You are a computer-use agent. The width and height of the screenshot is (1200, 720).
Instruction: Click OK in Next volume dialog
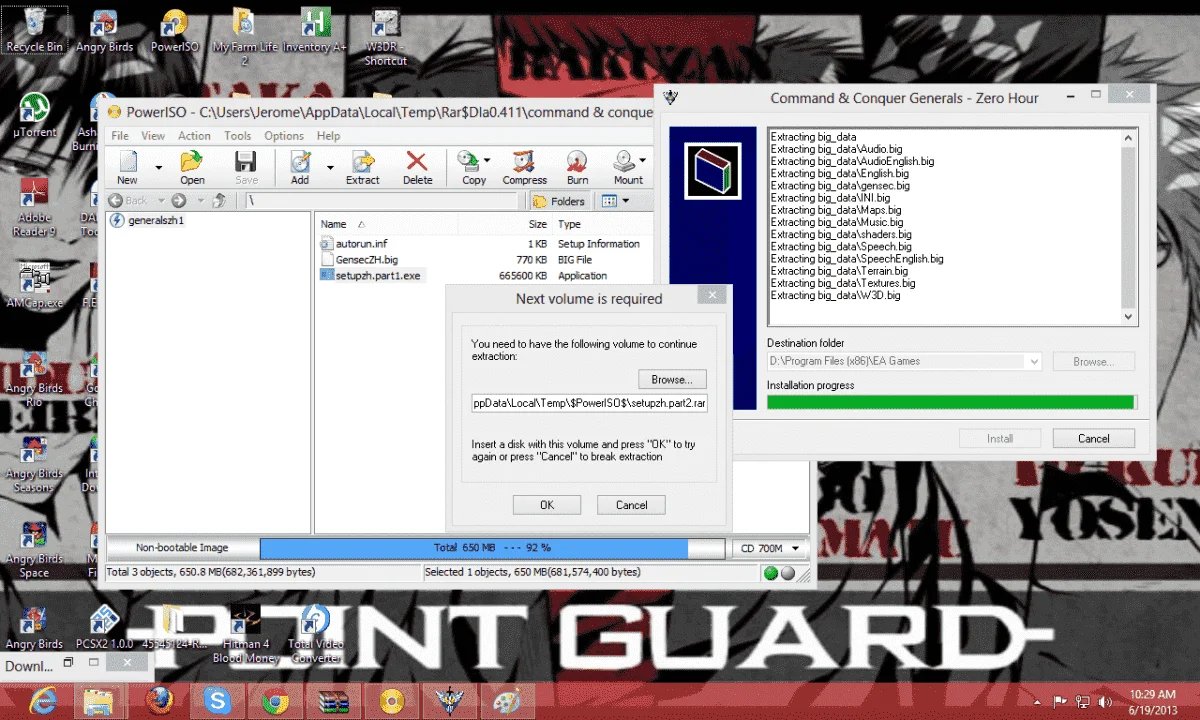(547, 505)
